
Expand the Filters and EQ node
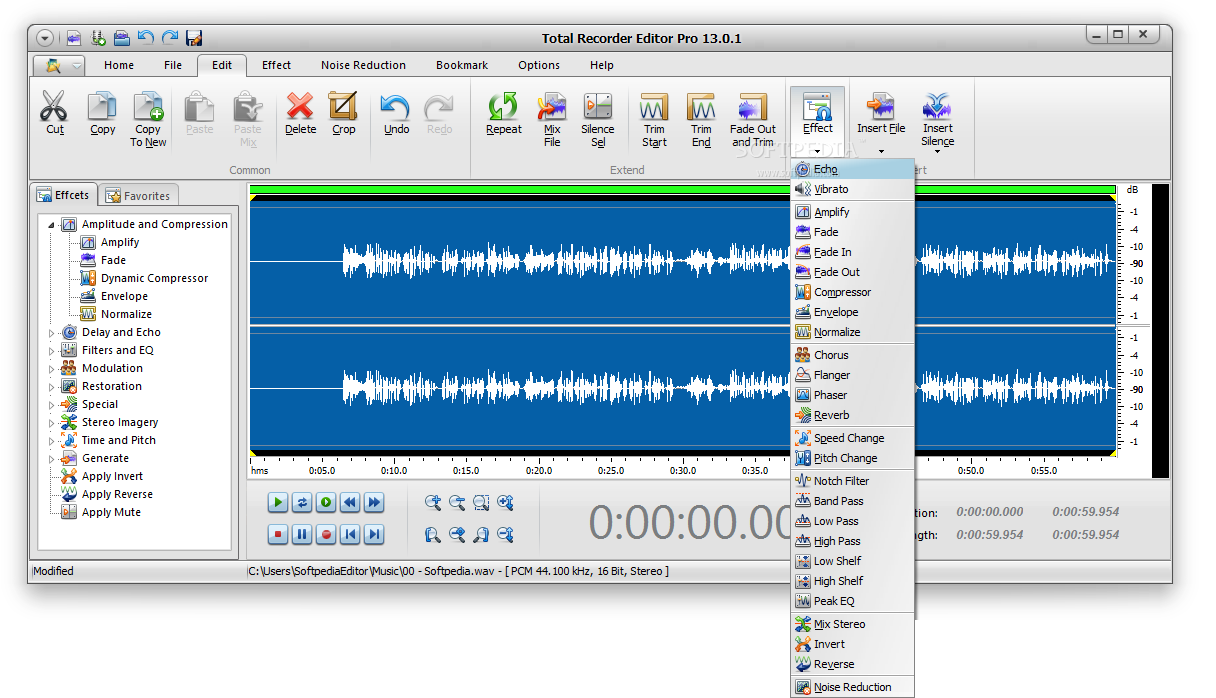pos(52,351)
